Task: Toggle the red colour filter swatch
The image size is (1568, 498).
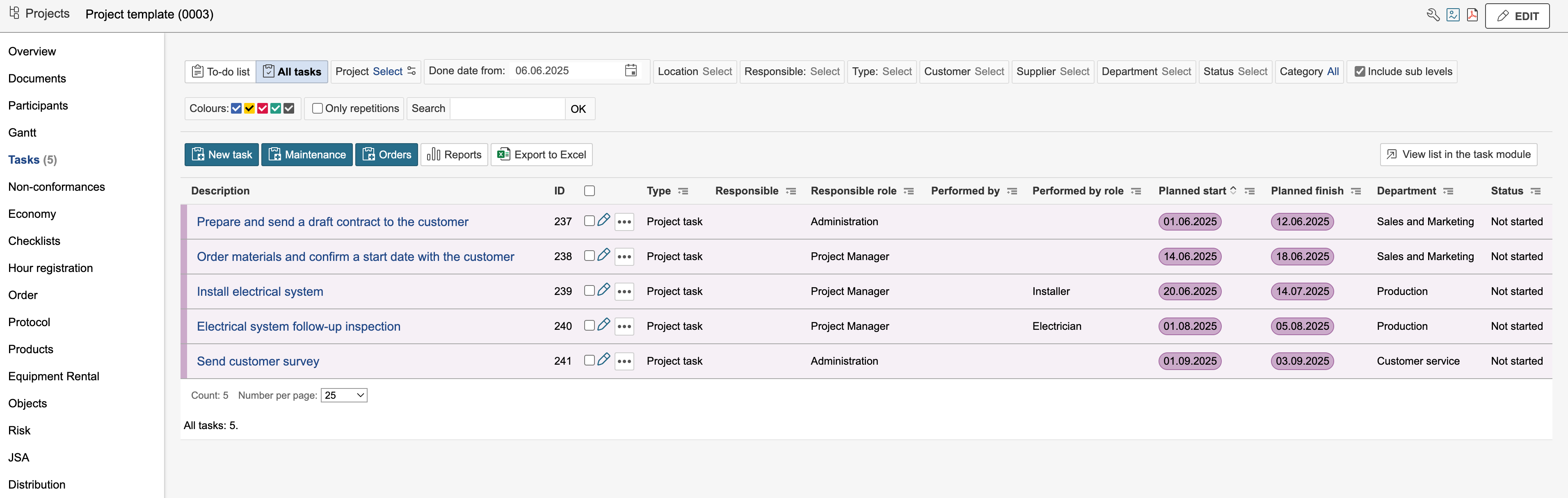Action: click(x=262, y=108)
